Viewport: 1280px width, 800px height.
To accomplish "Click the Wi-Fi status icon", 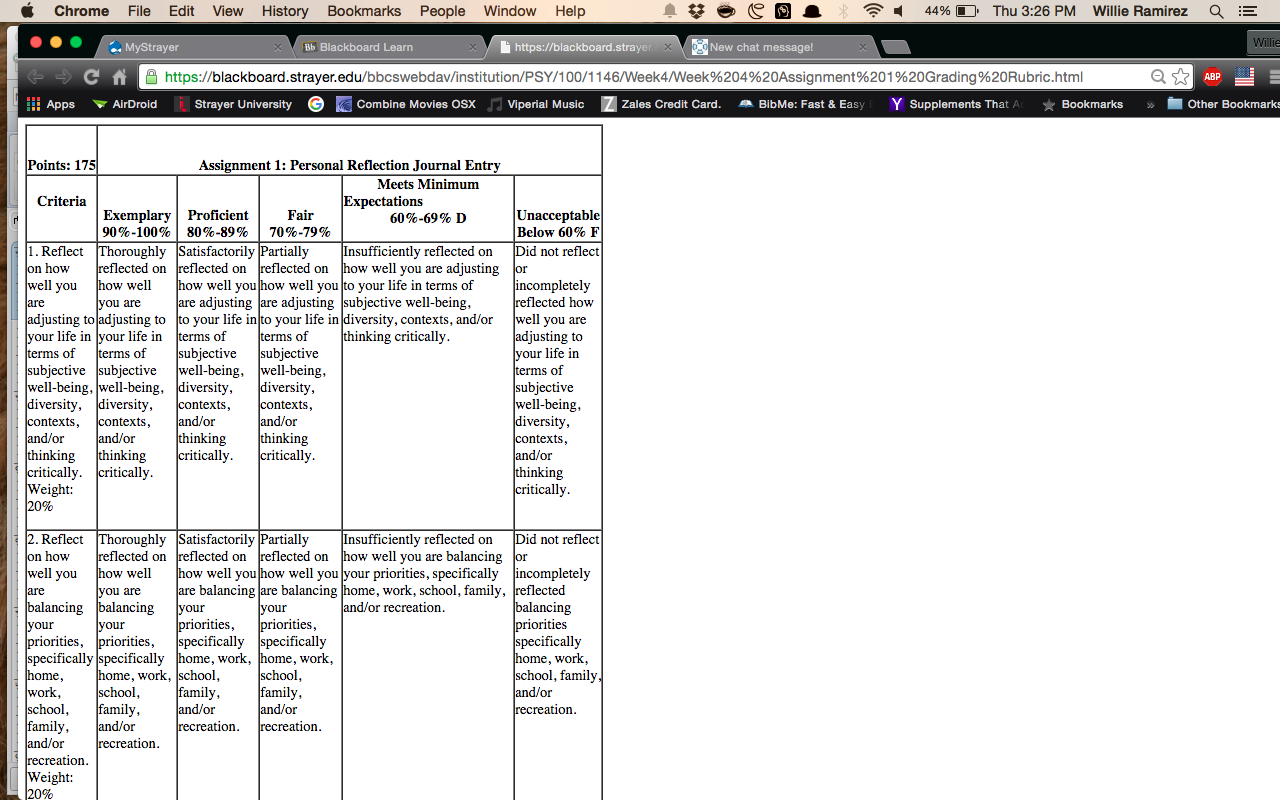I will [x=873, y=11].
